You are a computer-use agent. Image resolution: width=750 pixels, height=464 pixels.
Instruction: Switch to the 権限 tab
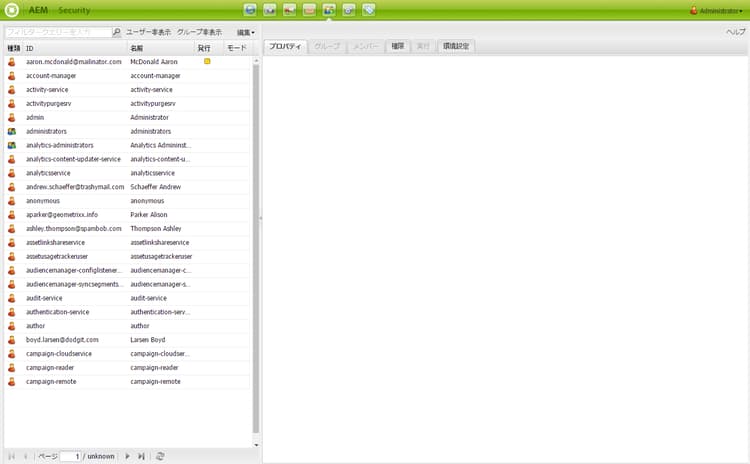tap(398, 46)
